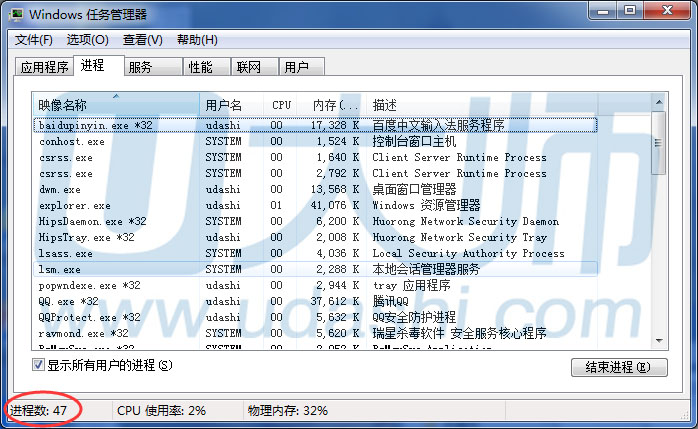Toggle 显示所有用户的进程 checkbox
This screenshot has width=698, height=429.
[x=39, y=364]
